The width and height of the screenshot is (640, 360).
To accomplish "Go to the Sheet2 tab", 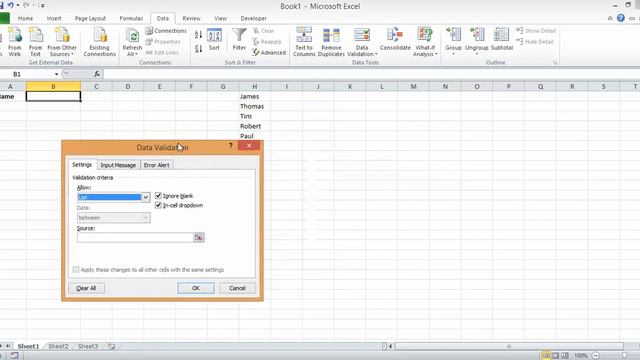I will click(58, 346).
